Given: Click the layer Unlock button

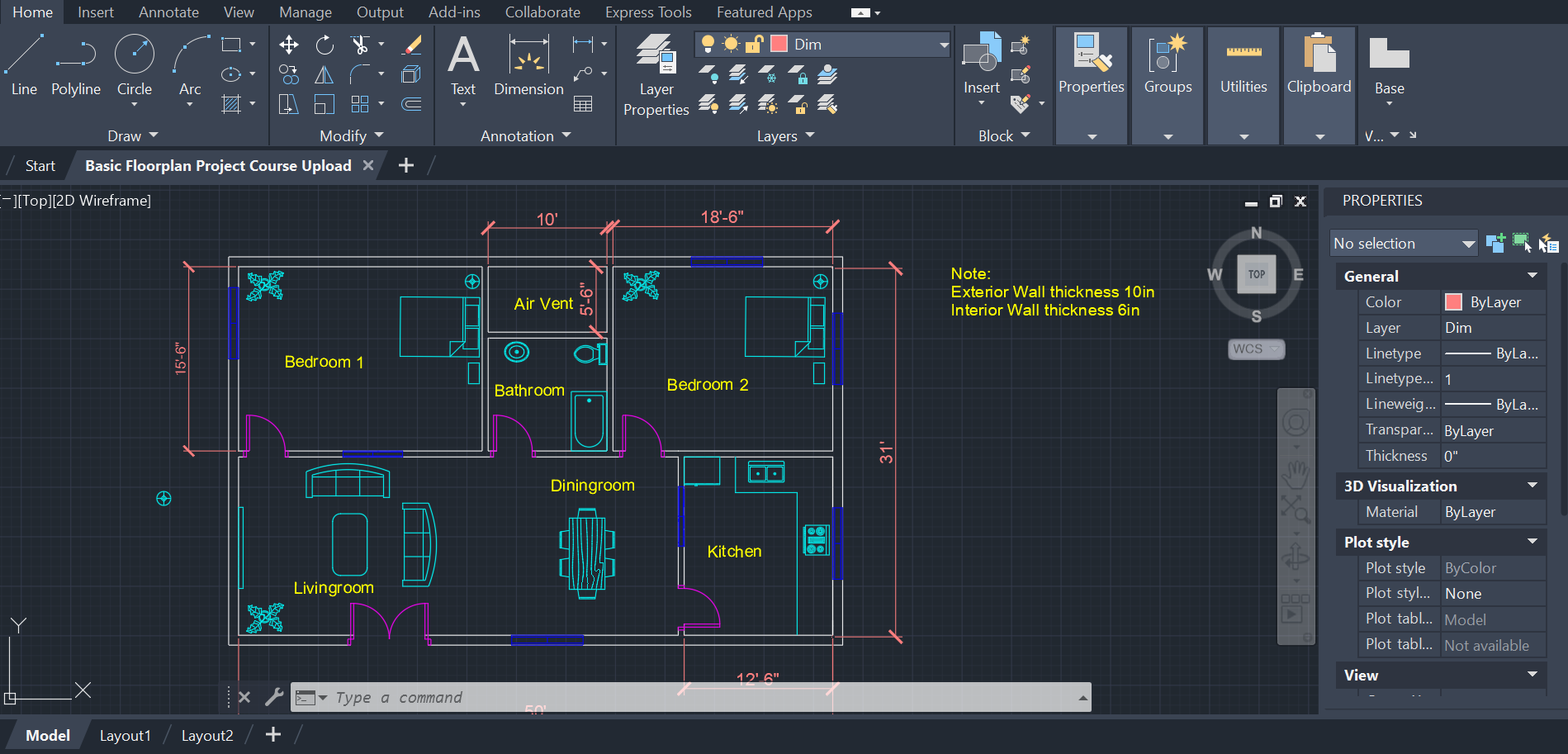Looking at the screenshot, I should click(x=798, y=104).
